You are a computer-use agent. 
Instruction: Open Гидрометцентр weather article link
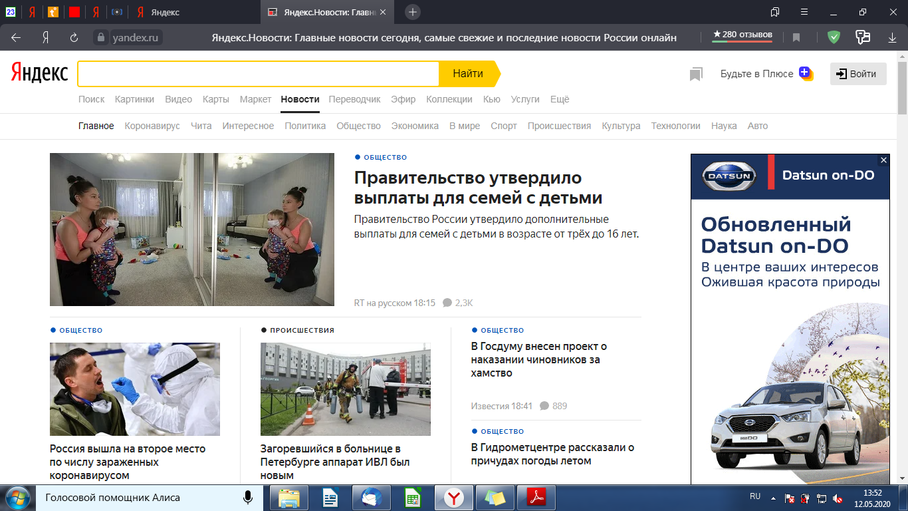tap(552, 454)
